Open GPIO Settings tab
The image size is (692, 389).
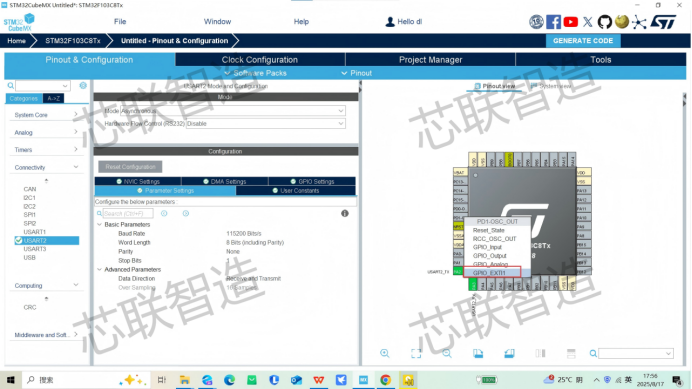[312, 181]
